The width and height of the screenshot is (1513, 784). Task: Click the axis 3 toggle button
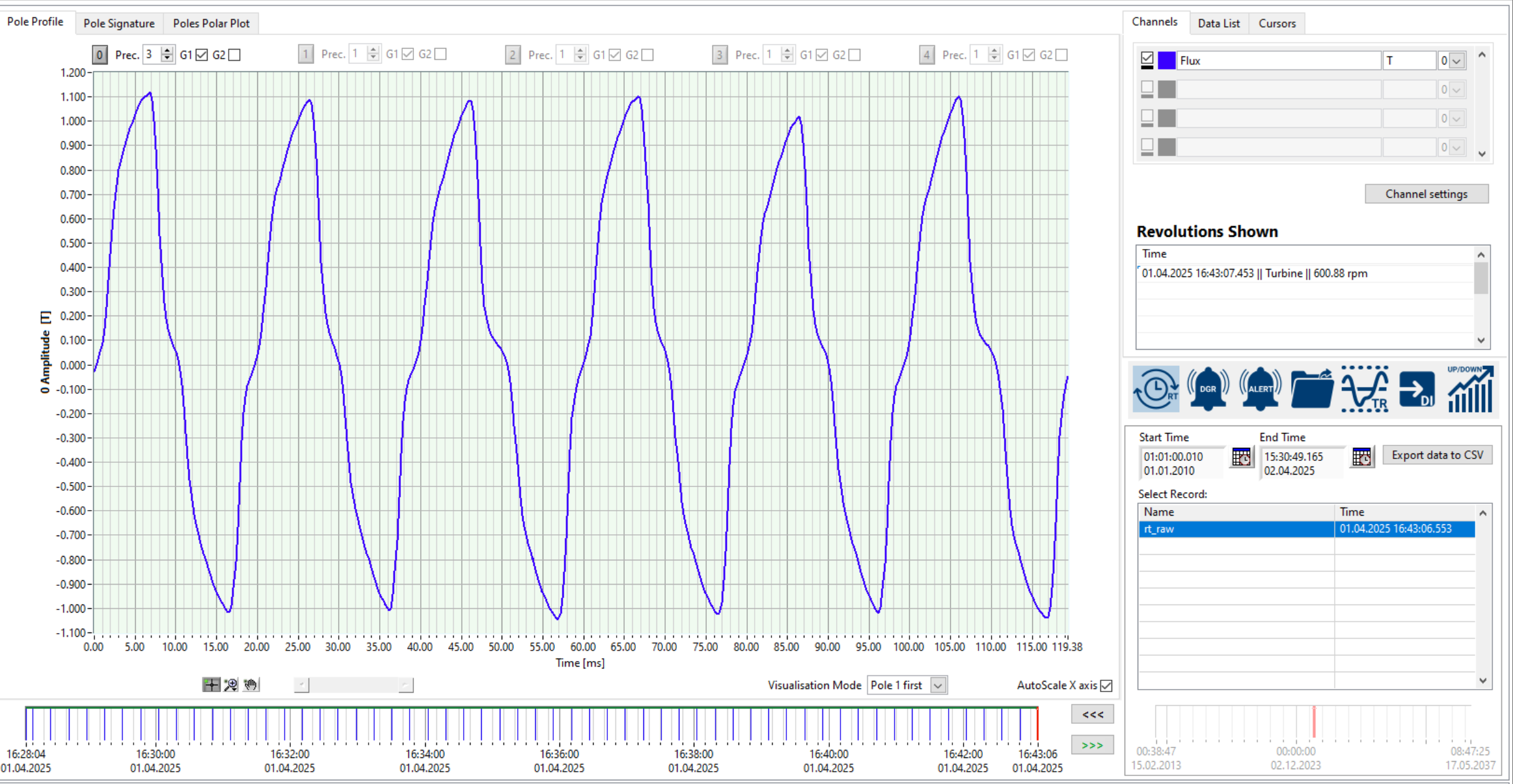(x=719, y=55)
